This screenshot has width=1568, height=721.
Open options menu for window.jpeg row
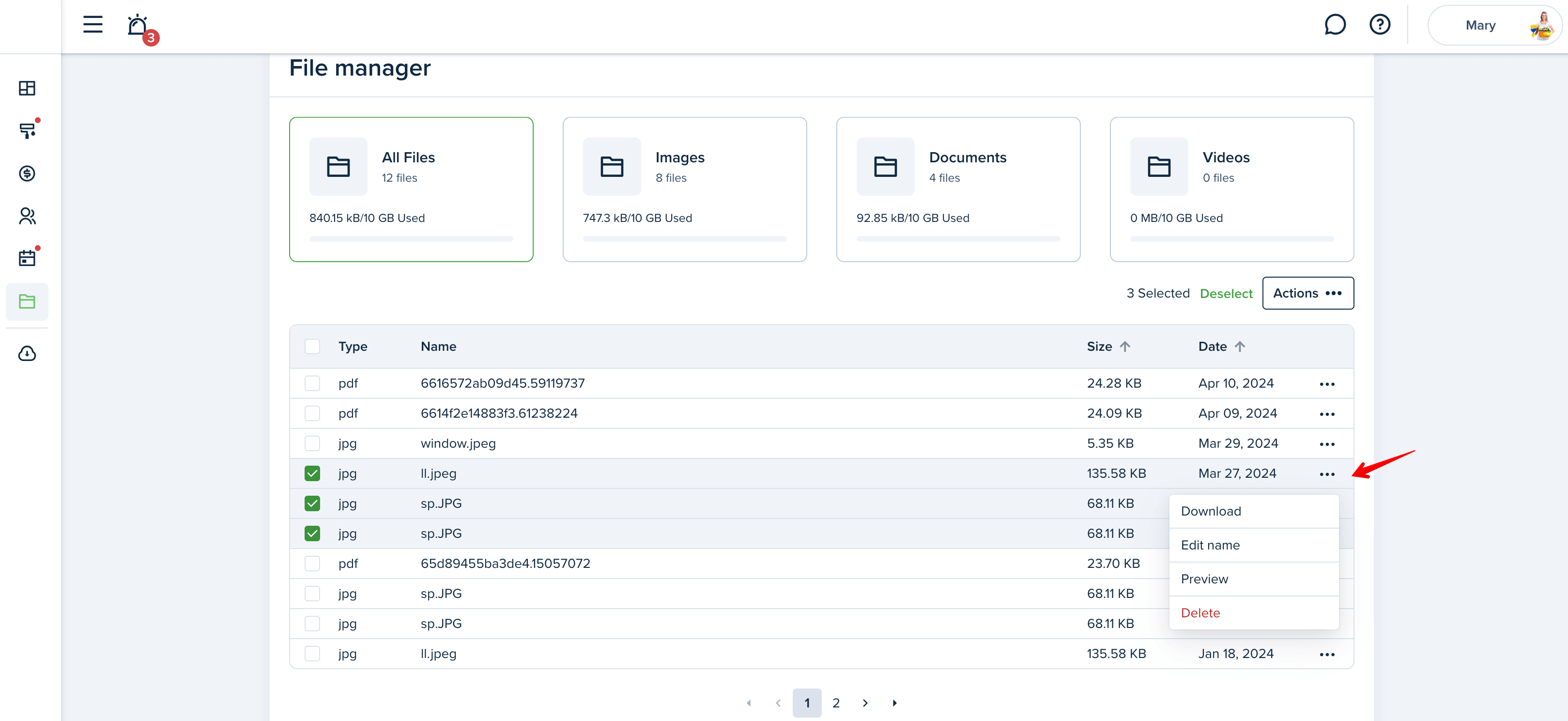click(1327, 444)
